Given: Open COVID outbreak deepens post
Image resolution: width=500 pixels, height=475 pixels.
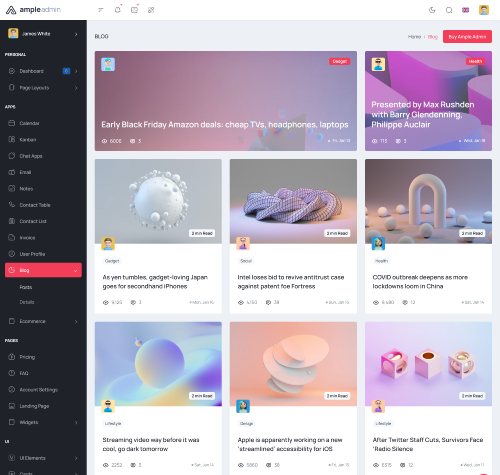Looking at the screenshot, I should 420,282.
